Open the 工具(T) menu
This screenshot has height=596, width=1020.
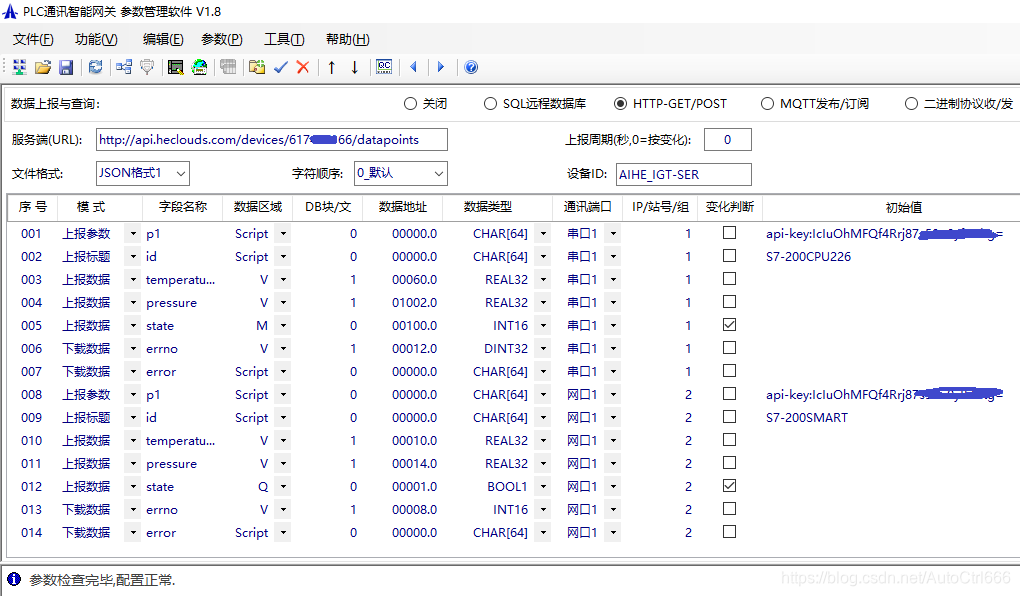(x=284, y=40)
